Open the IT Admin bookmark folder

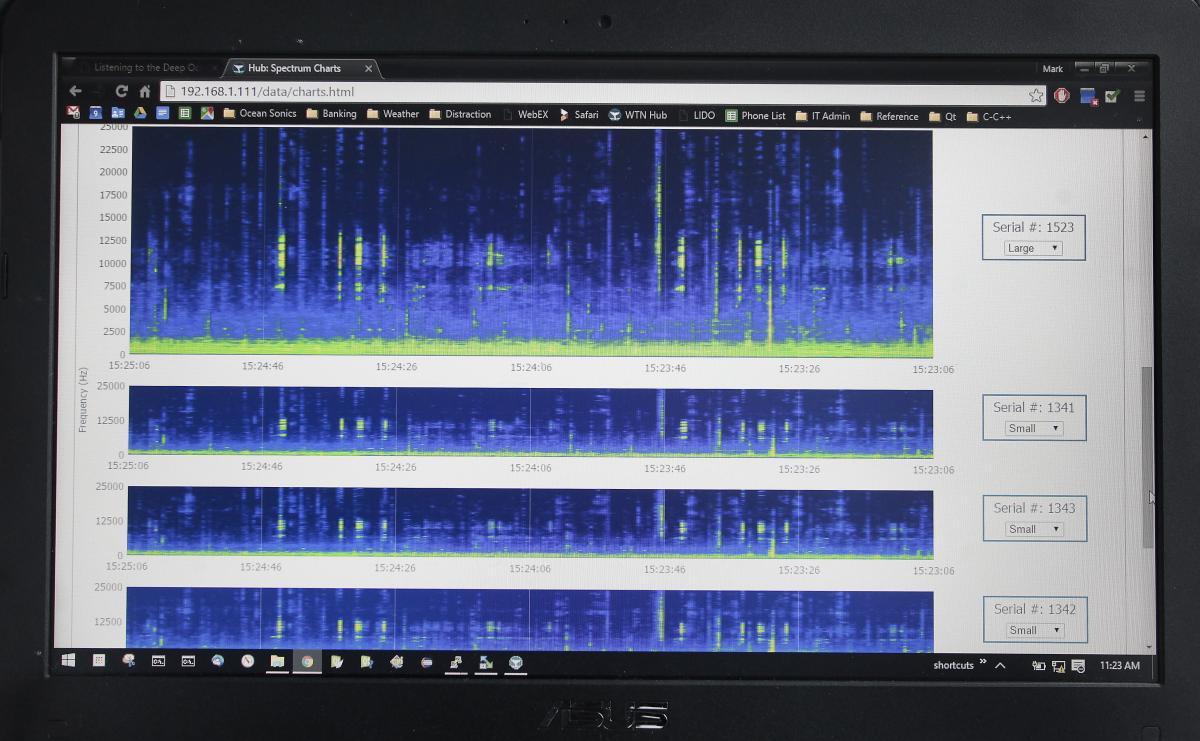(x=823, y=116)
